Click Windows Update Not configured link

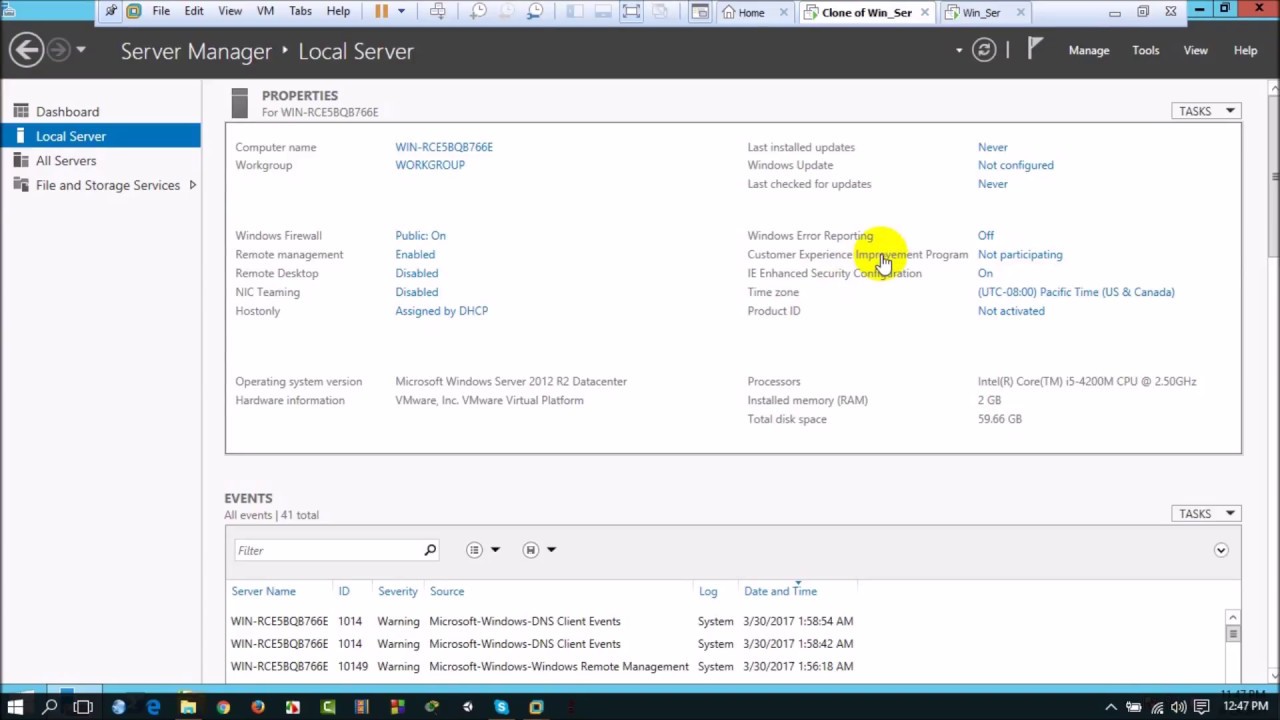coord(1016,165)
